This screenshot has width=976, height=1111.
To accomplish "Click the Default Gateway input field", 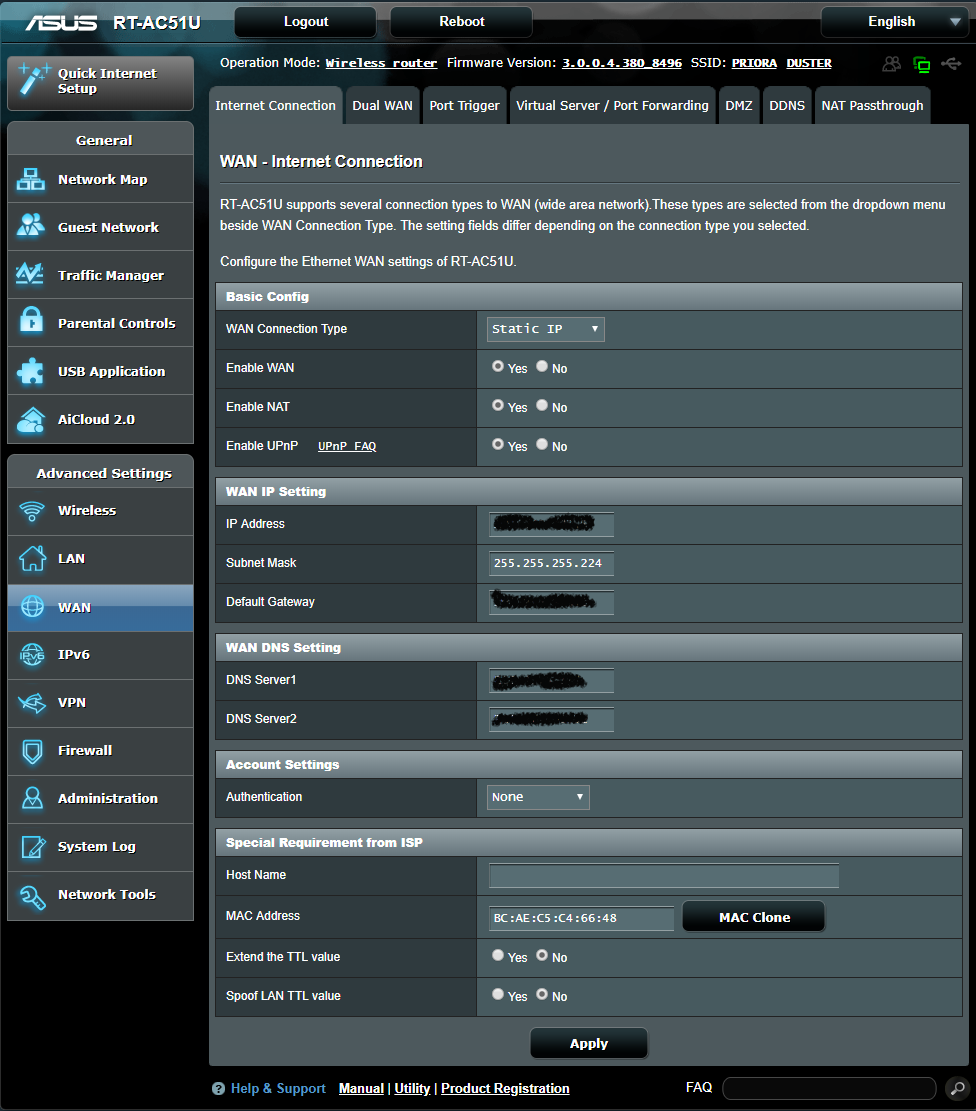I will pyautogui.click(x=551, y=602).
